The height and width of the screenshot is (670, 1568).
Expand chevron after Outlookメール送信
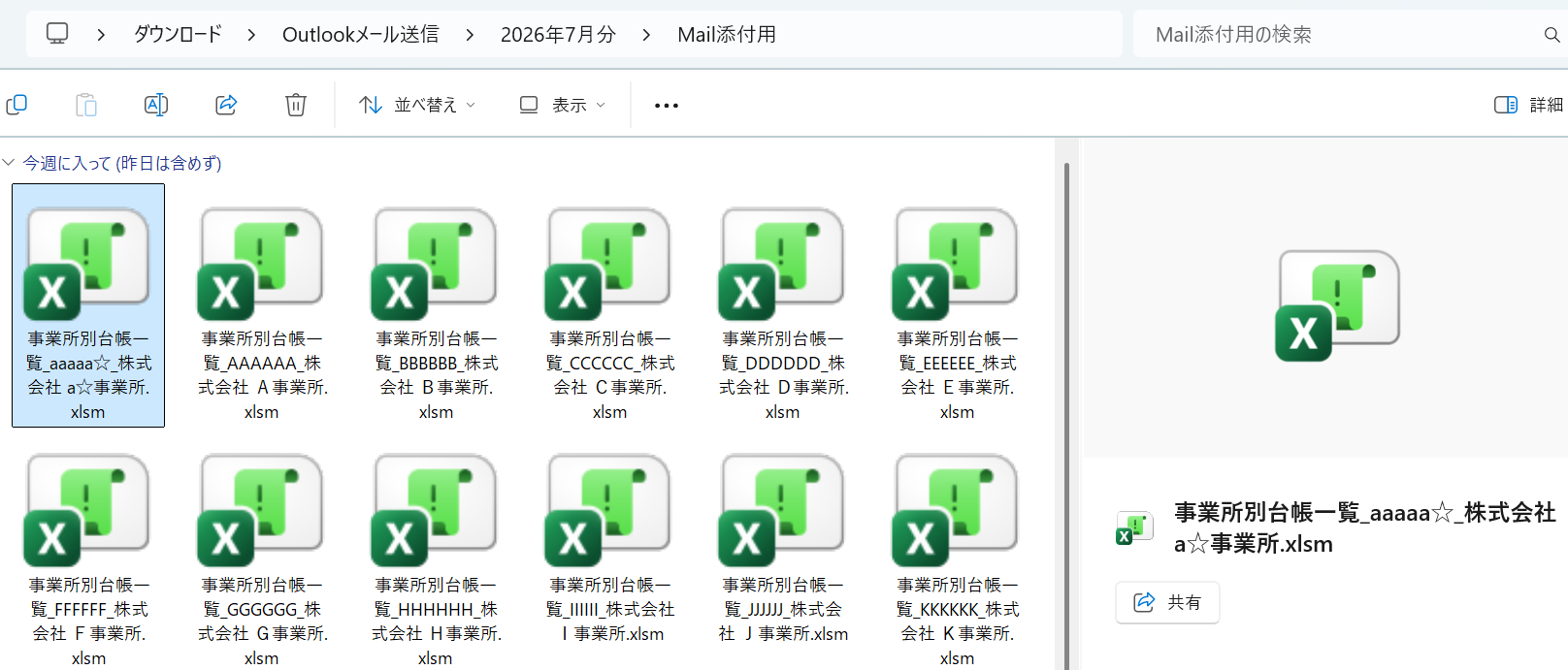pos(470,35)
